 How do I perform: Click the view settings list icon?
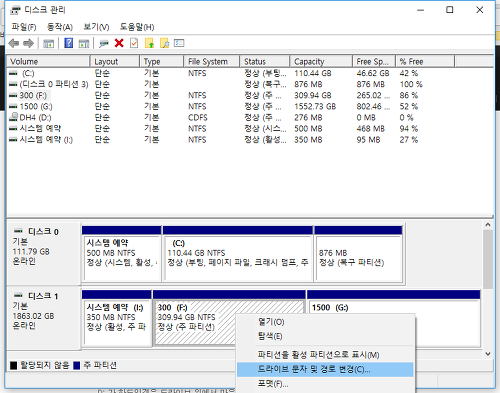tap(179, 43)
